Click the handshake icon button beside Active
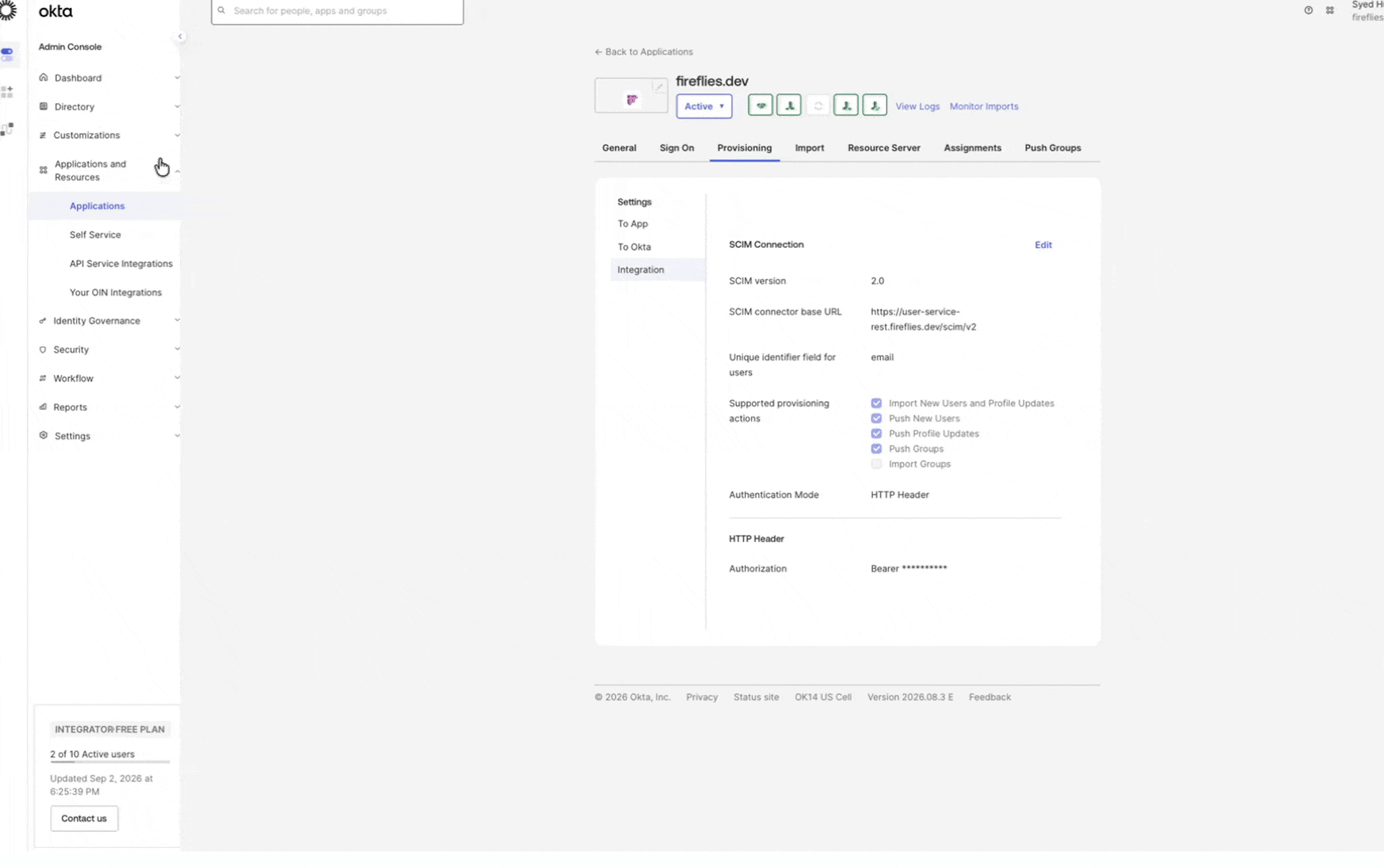Screen dimensions: 1384x868 point(760,106)
